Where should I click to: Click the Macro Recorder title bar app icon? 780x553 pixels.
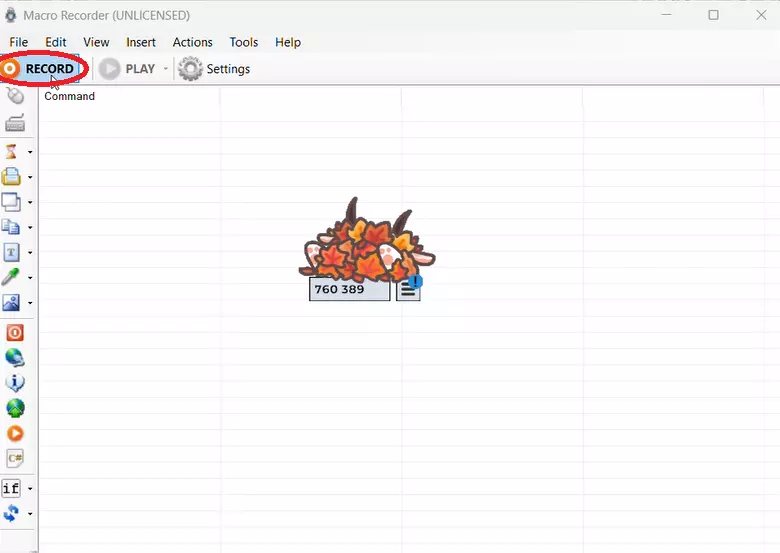(10, 15)
